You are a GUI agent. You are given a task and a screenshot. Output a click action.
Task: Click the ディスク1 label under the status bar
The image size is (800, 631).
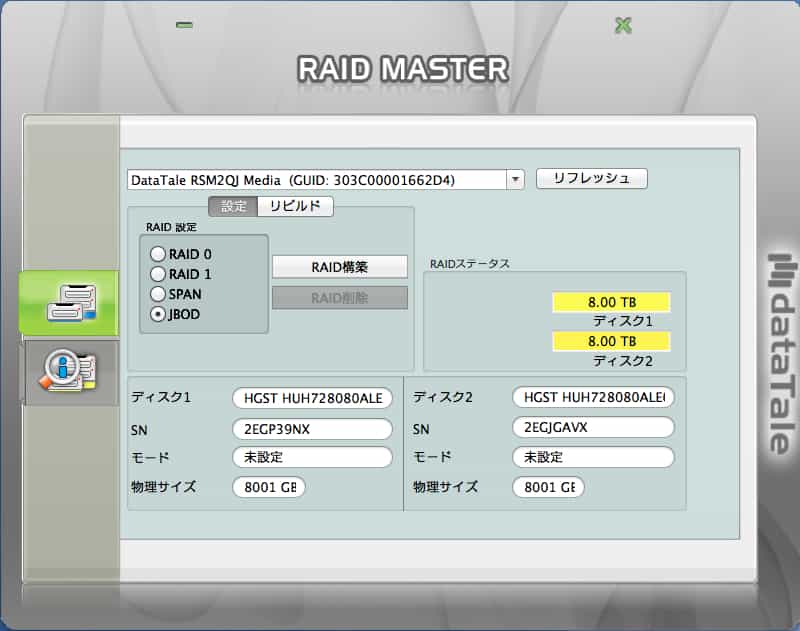tap(622, 321)
